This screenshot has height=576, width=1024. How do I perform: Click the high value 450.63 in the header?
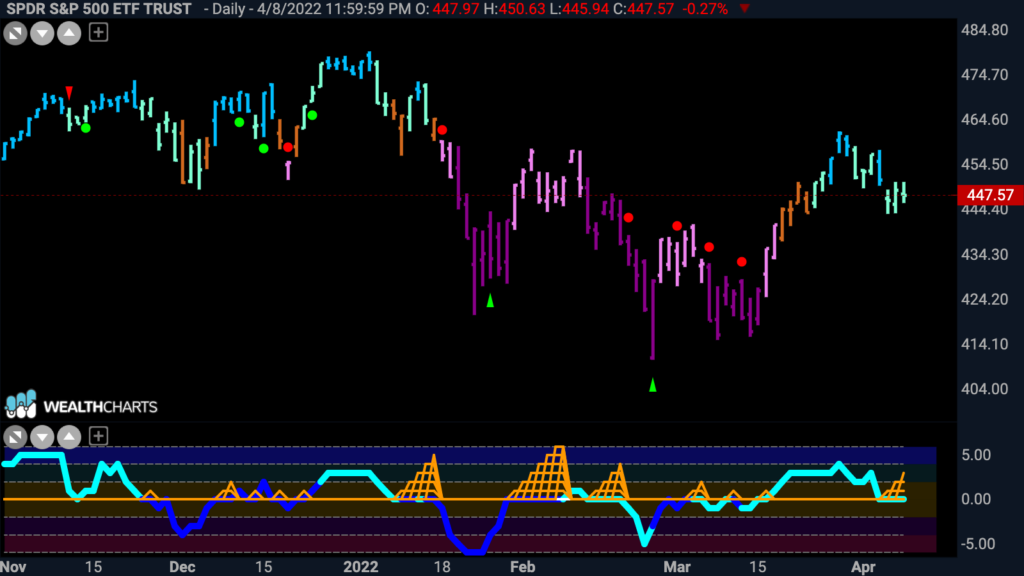[x=521, y=9]
